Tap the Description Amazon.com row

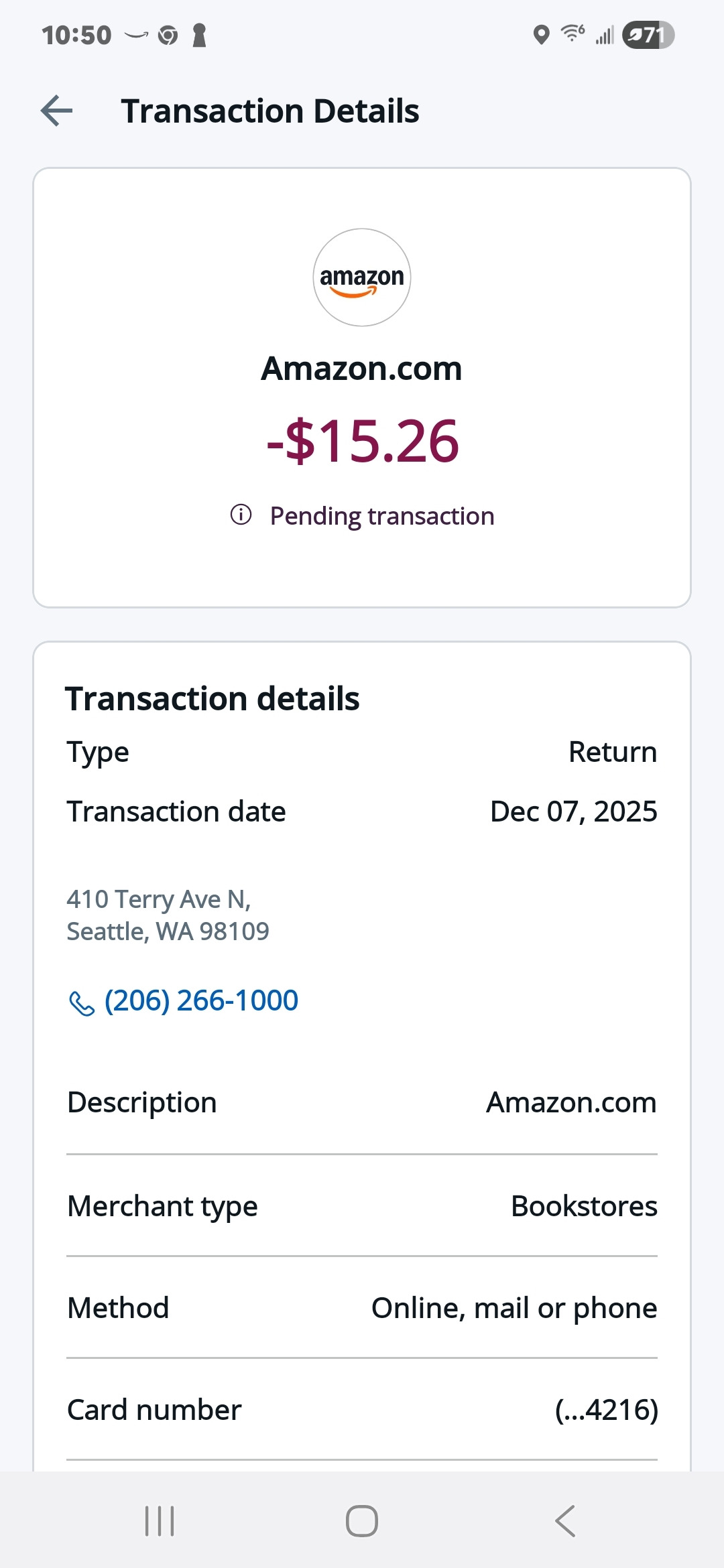tap(362, 1103)
